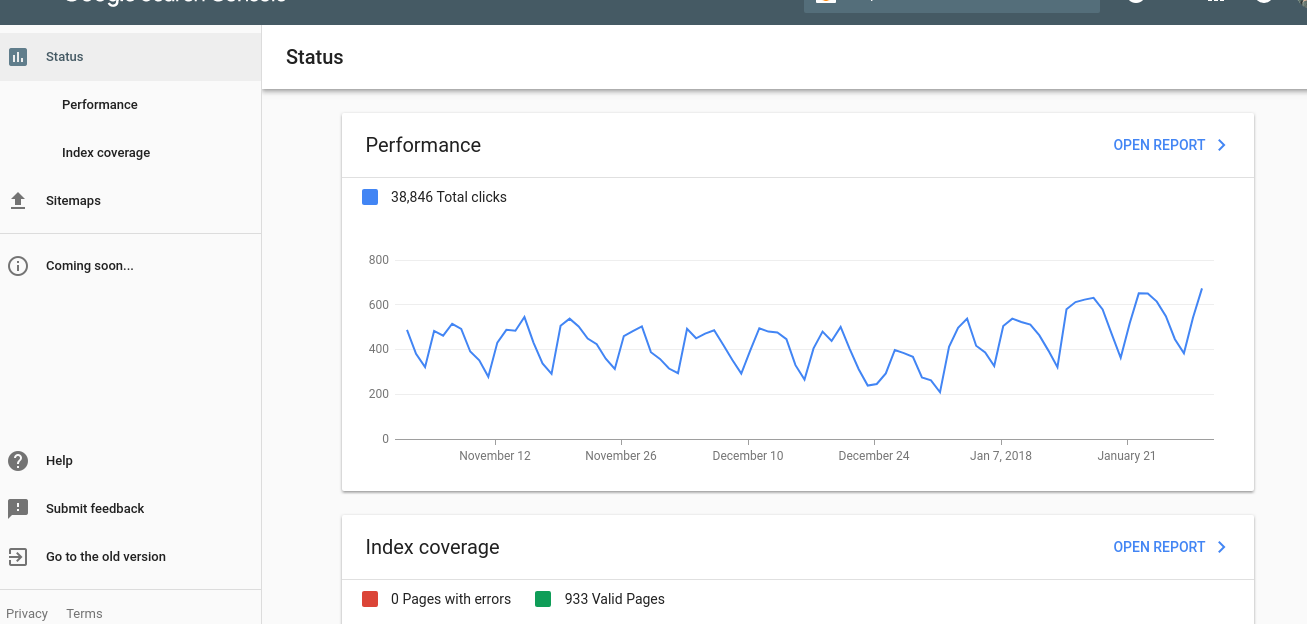Viewport: 1307px width, 624px height.
Task: Click the Status bar-chart icon in sidebar
Action: click(x=18, y=57)
